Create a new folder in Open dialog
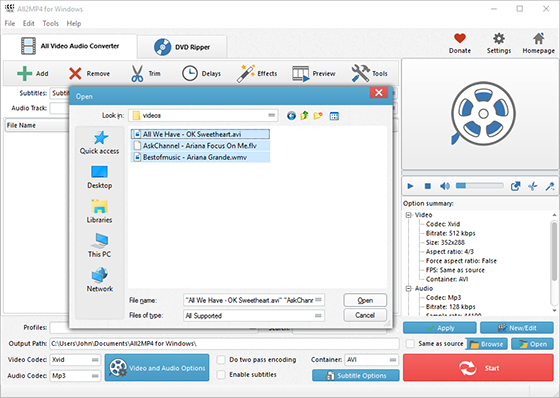The height and width of the screenshot is (398, 560). pyautogui.click(x=318, y=116)
